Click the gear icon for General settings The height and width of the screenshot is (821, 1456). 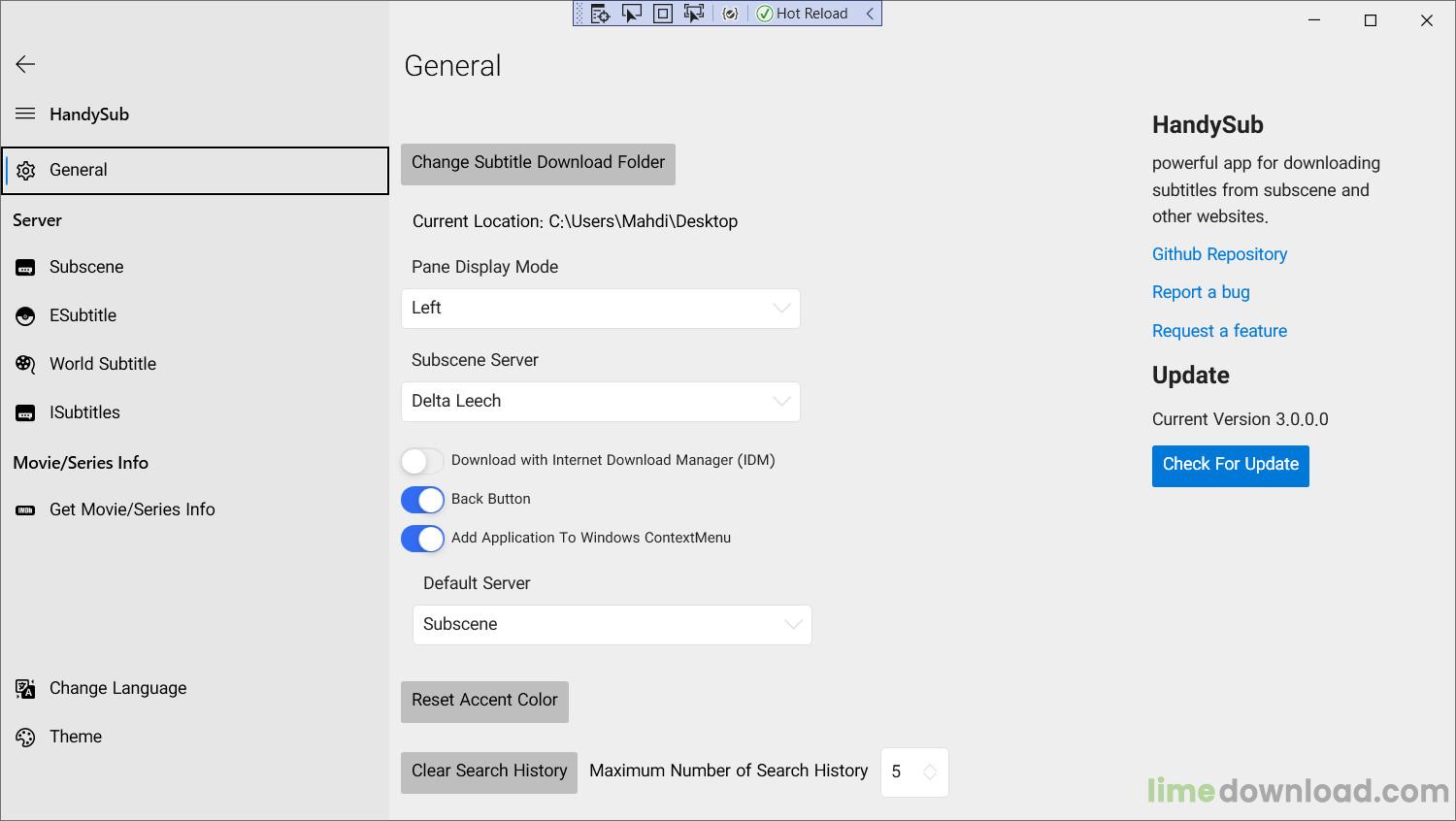pos(26,171)
